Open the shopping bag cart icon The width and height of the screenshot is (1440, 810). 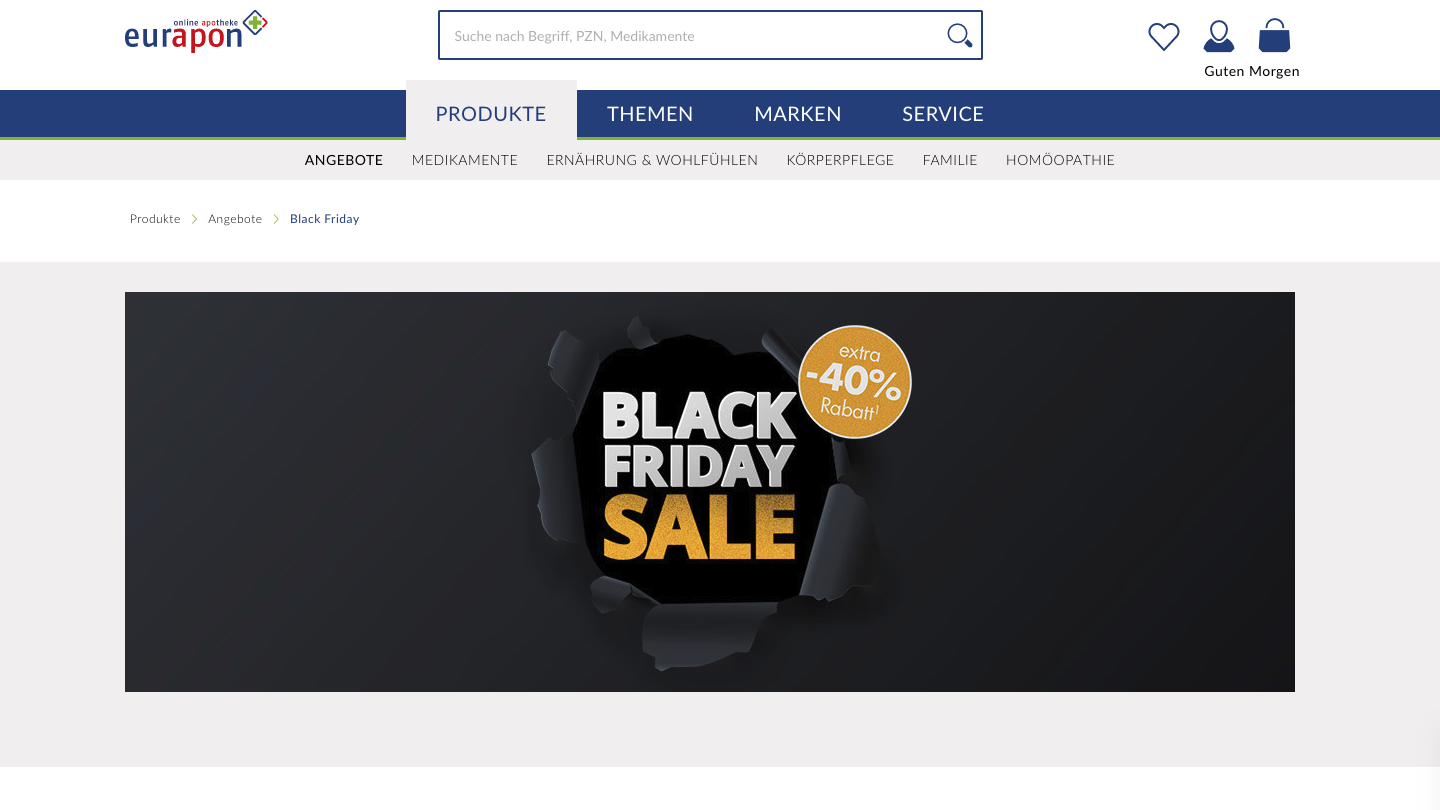click(x=1274, y=36)
